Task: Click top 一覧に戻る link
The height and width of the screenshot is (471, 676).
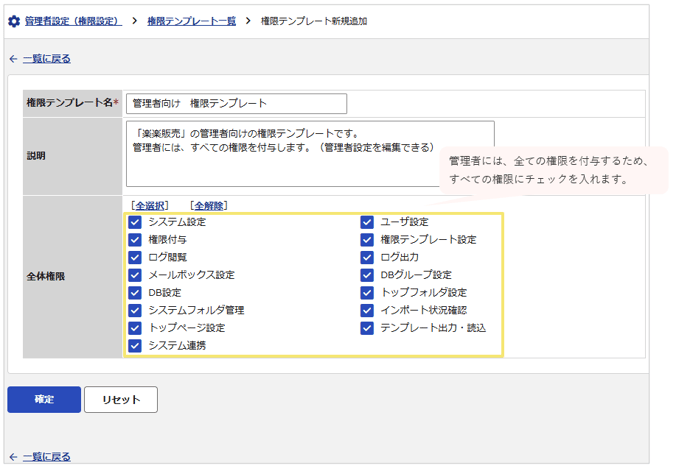Action: (47, 59)
